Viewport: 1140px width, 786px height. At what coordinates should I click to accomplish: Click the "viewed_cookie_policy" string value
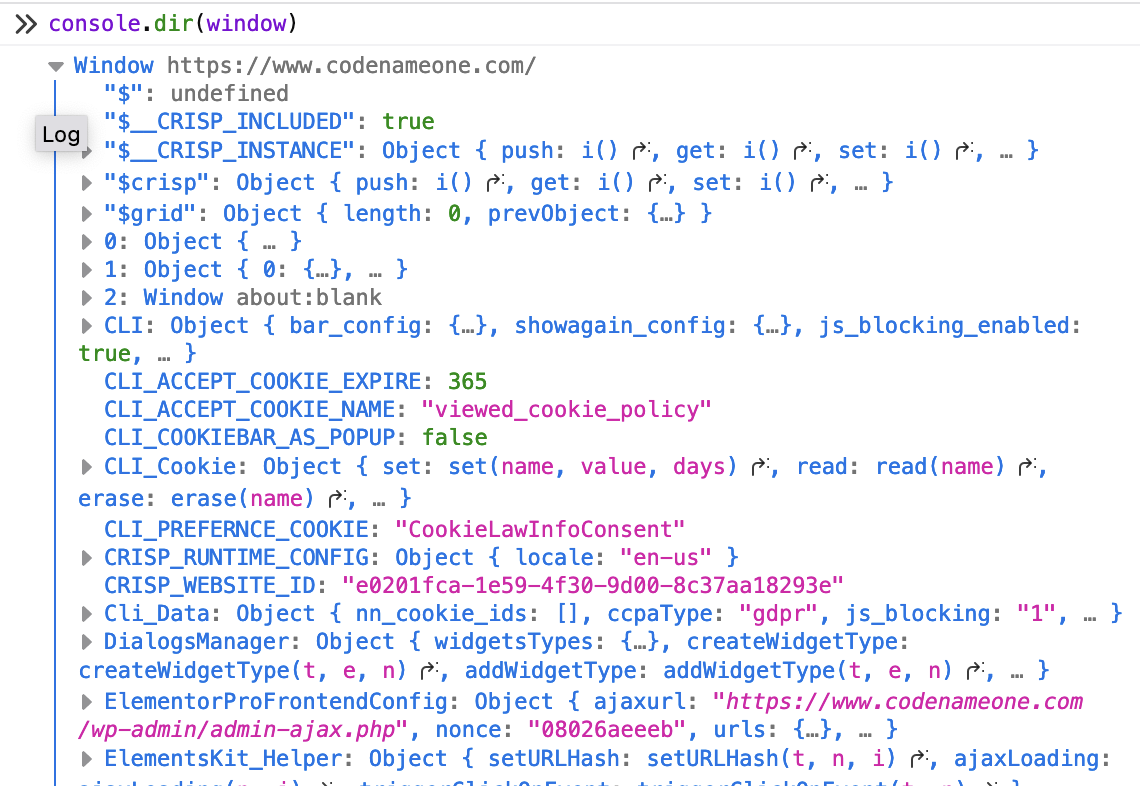[x=566, y=409]
